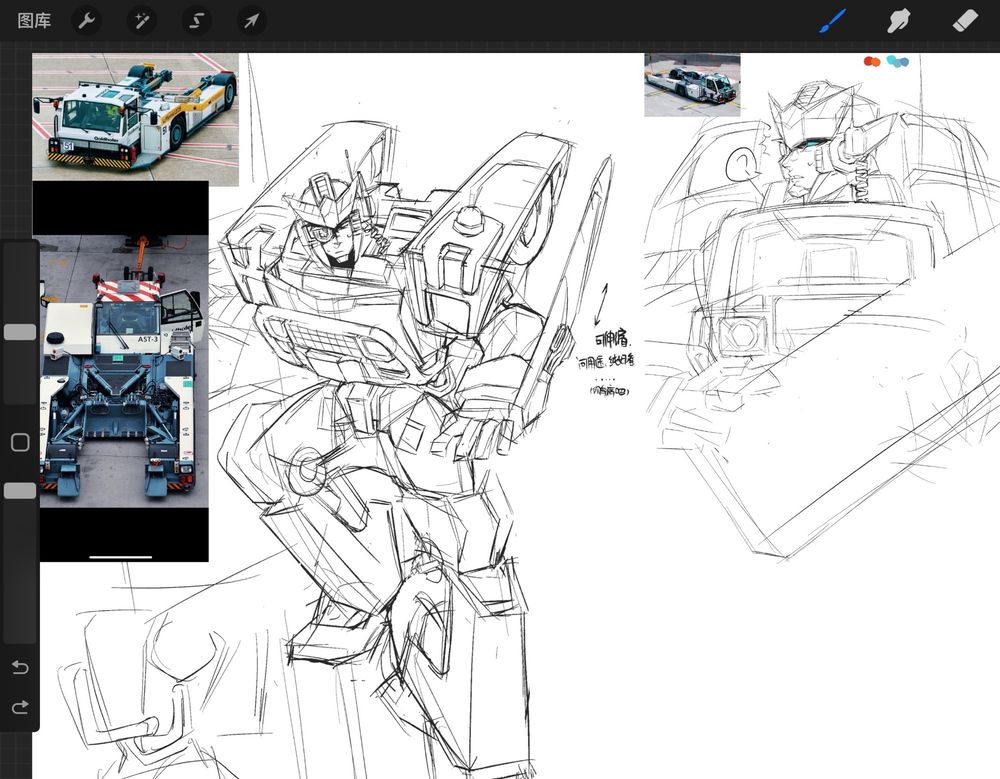
Task: Select the Selection S-shaped tool
Action: coord(196,21)
